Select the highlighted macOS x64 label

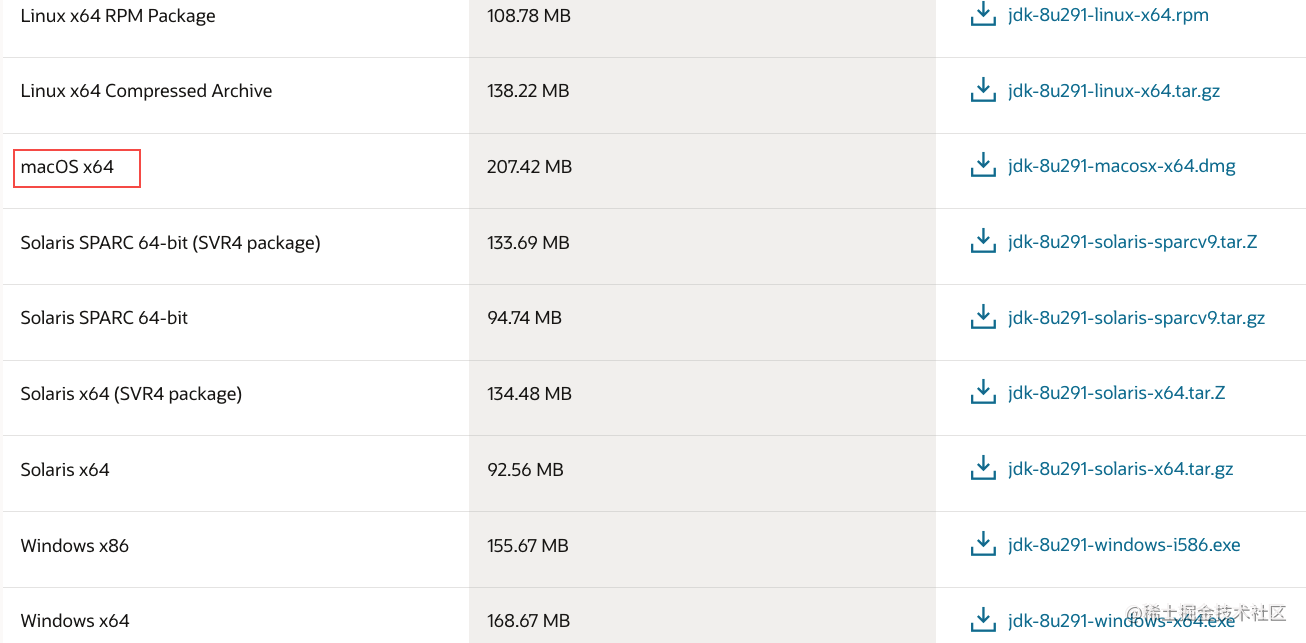pyautogui.click(x=77, y=168)
